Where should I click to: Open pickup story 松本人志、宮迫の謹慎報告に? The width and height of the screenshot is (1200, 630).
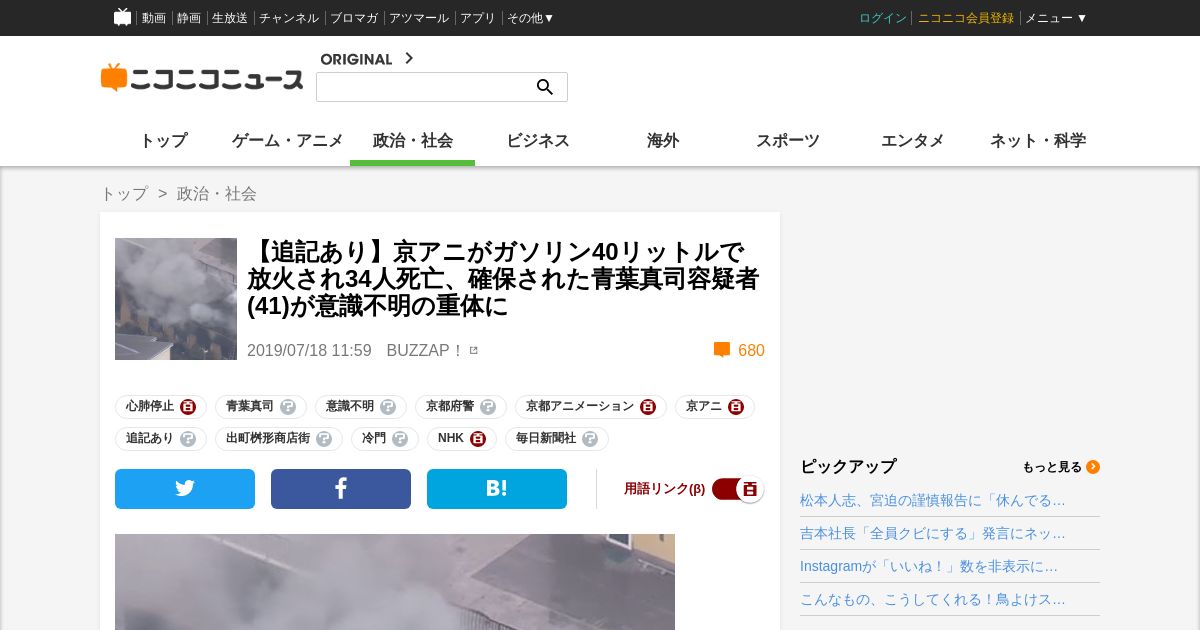[933, 500]
